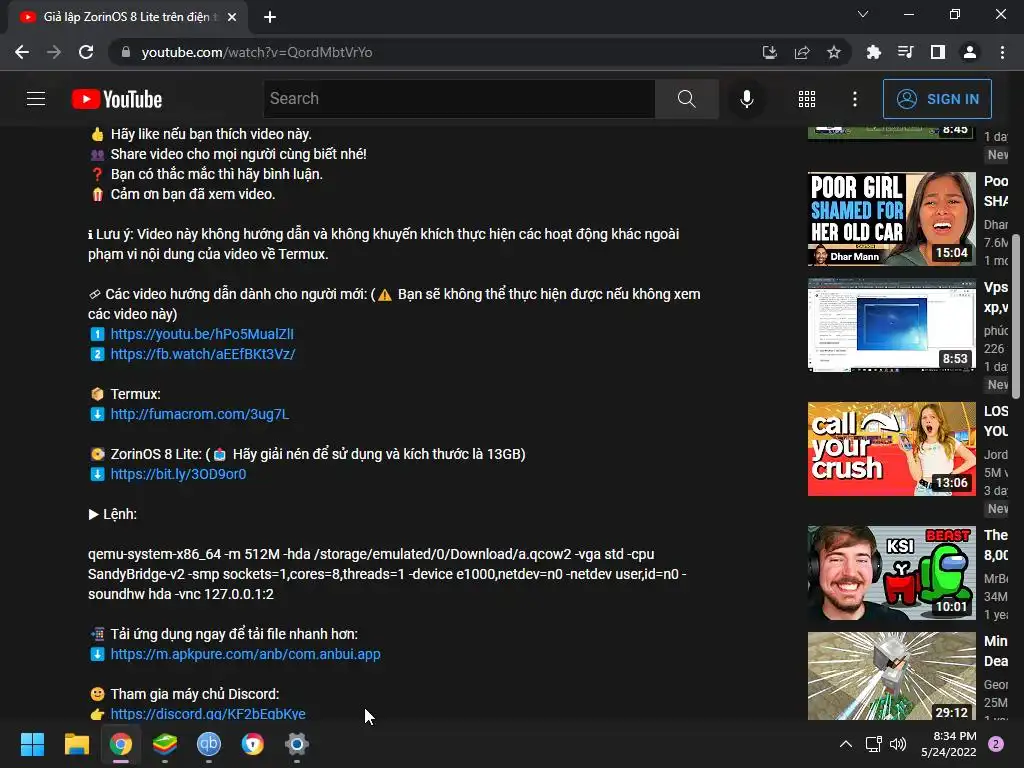1024x768 pixels.
Task: Open Chrome three-dot menu
Action: point(1002,52)
